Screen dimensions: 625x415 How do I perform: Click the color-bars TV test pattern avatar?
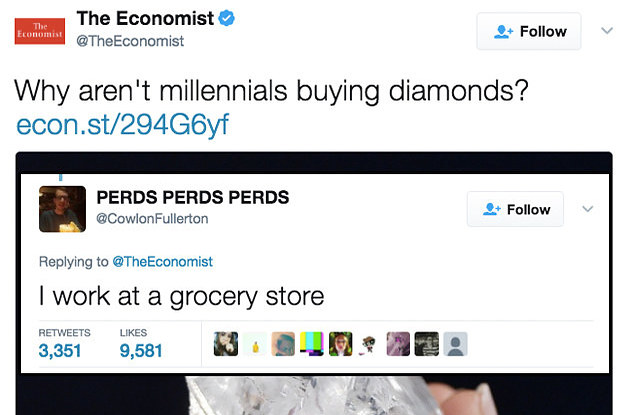[312, 343]
